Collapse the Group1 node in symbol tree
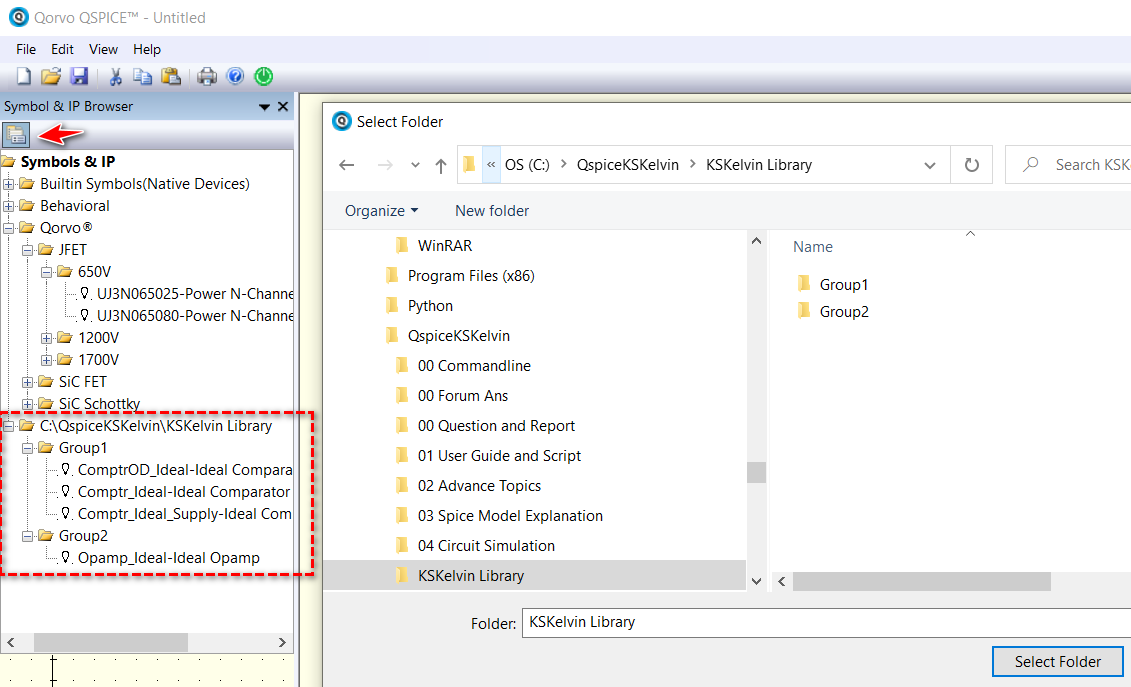The image size is (1131, 687). pyautogui.click(x=27, y=448)
